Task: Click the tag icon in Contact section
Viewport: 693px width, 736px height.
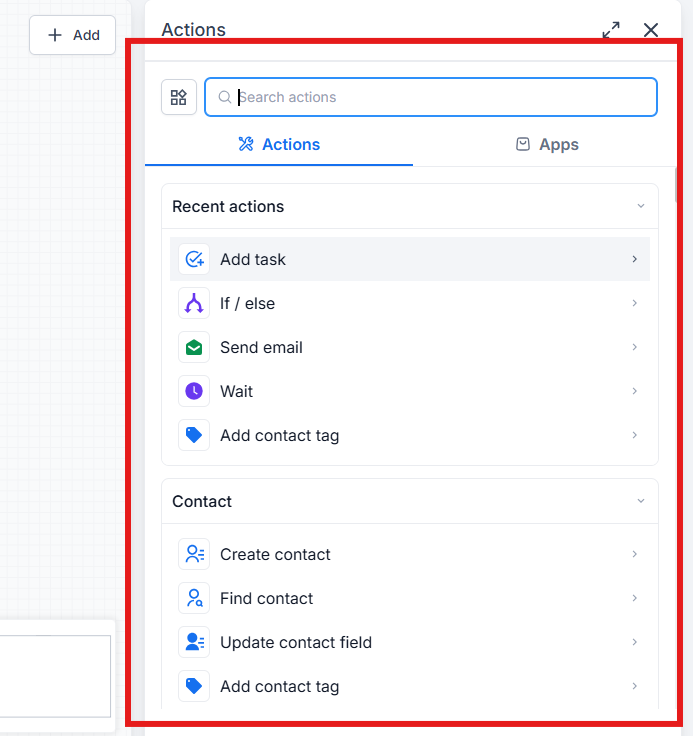Action: click(x=194, y=686)
